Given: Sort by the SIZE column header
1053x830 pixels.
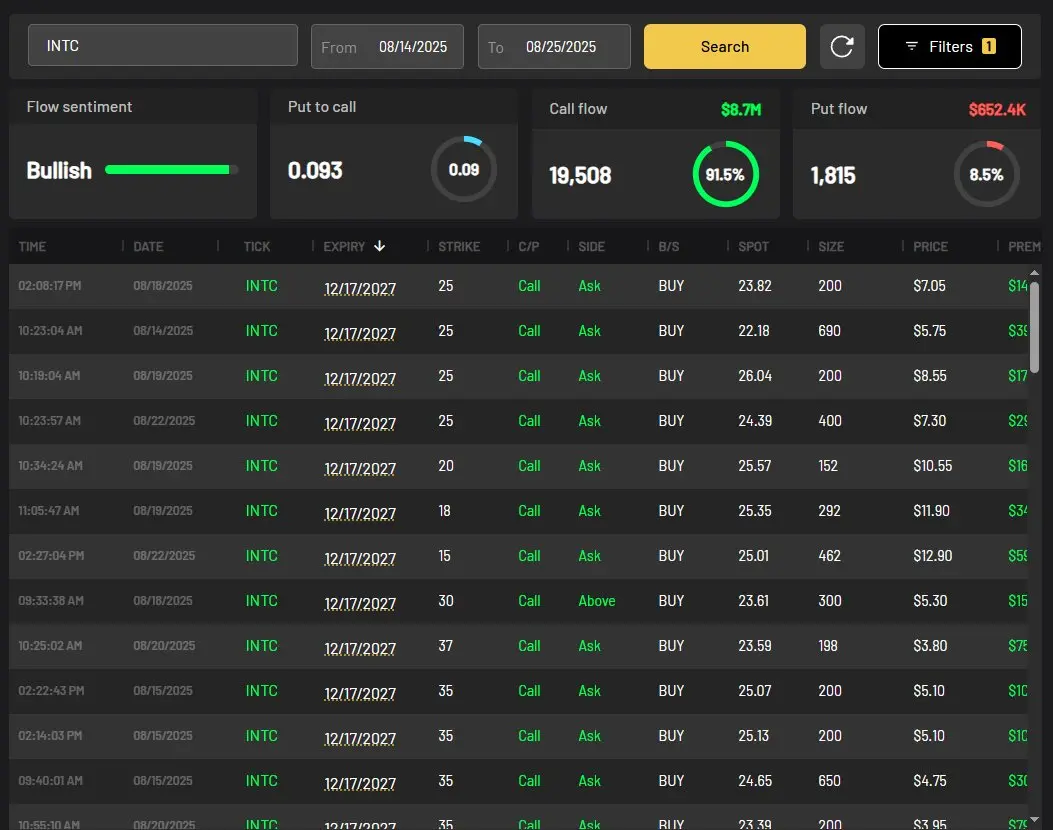Looking at the screenshot, I should (831, 246).
